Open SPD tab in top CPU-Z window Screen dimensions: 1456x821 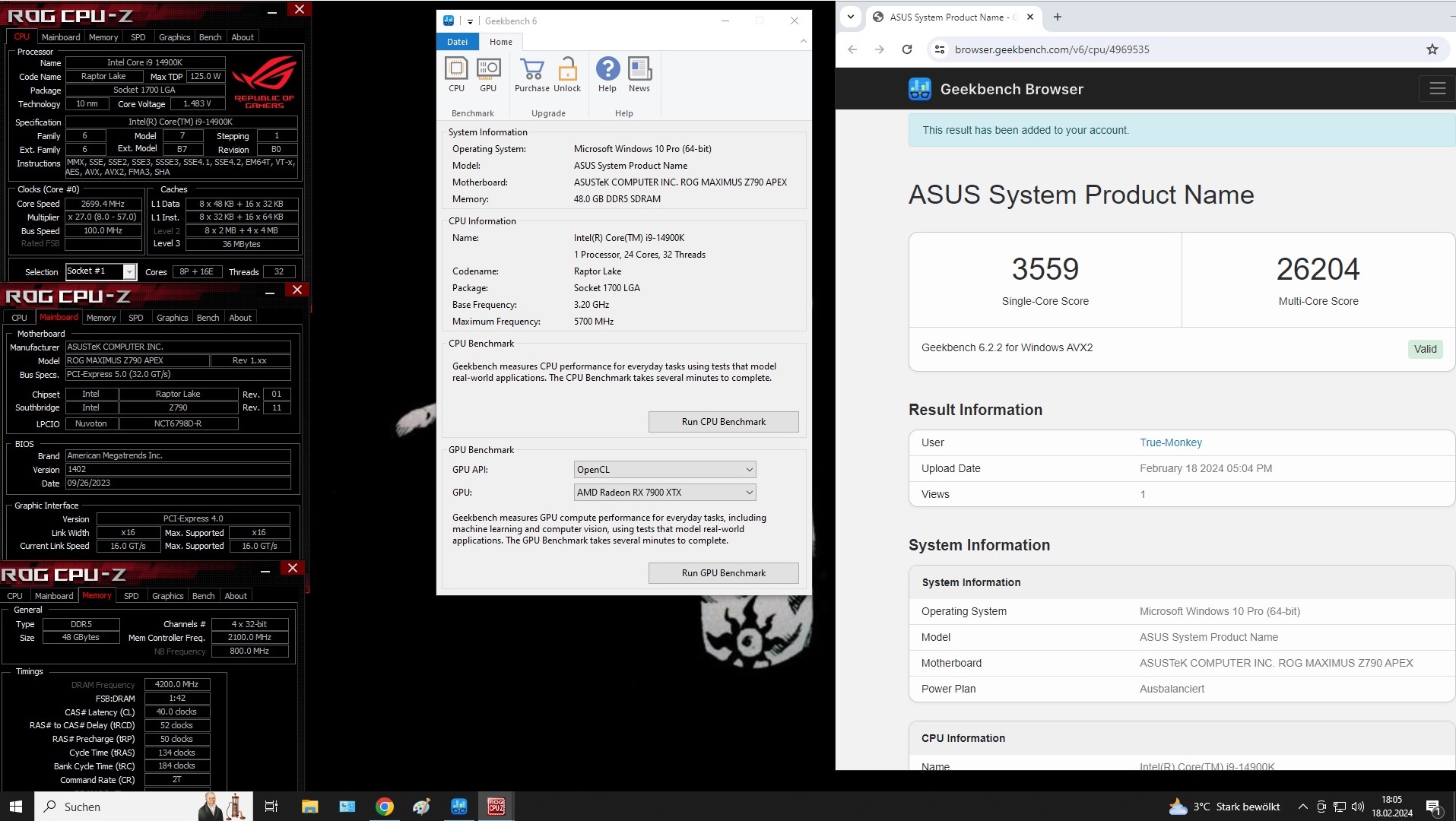(x=138, y=36)
